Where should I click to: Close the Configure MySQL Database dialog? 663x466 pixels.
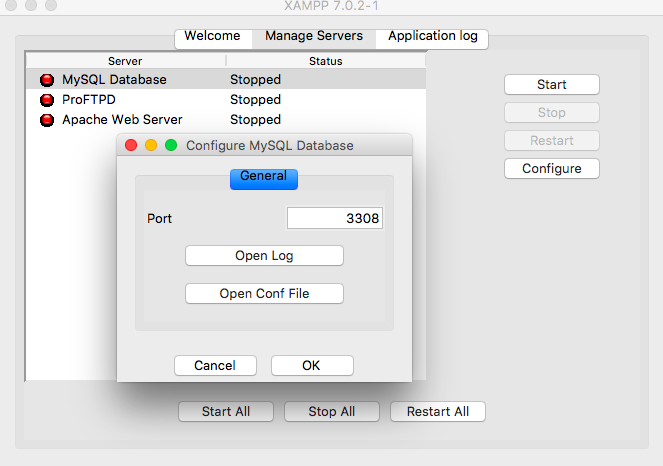[x=131, y=145]
